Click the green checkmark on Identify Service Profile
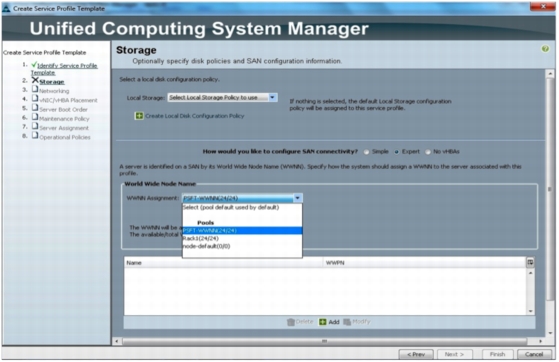The image size is (559, 362). (x=34, y=65)
